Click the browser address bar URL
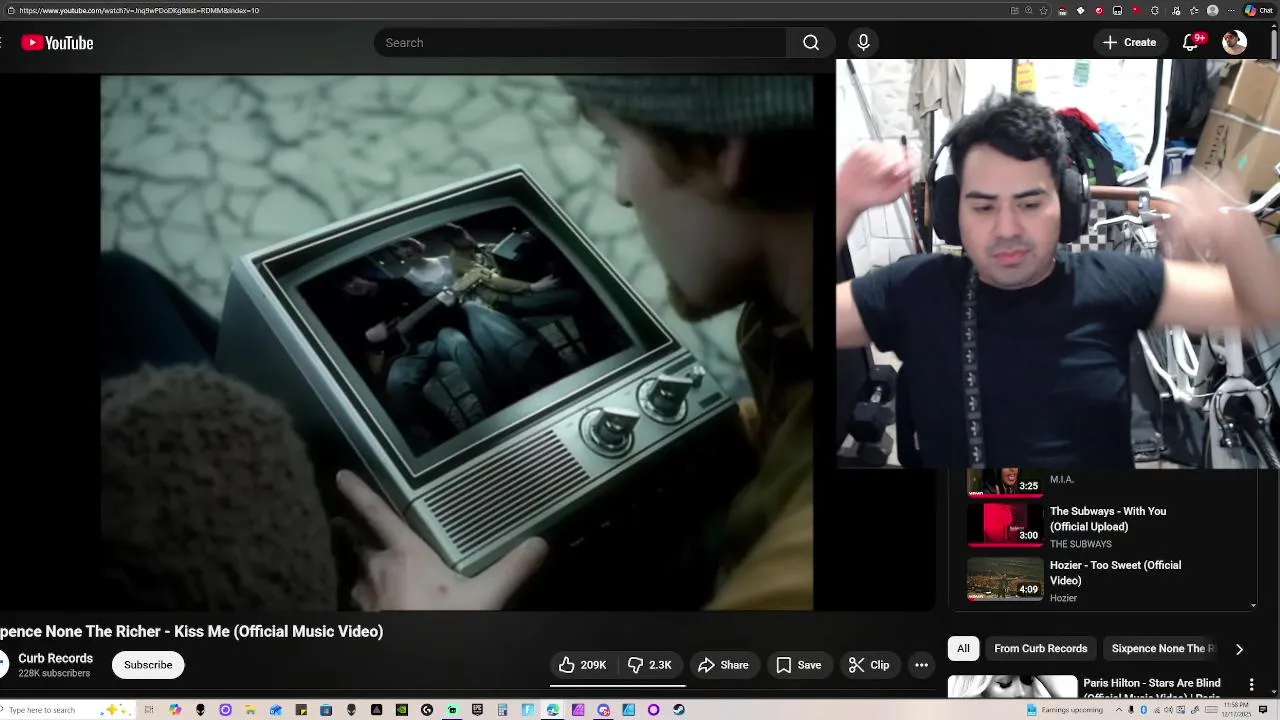Viewport: 1280px width, 720px height. (139, 10)
